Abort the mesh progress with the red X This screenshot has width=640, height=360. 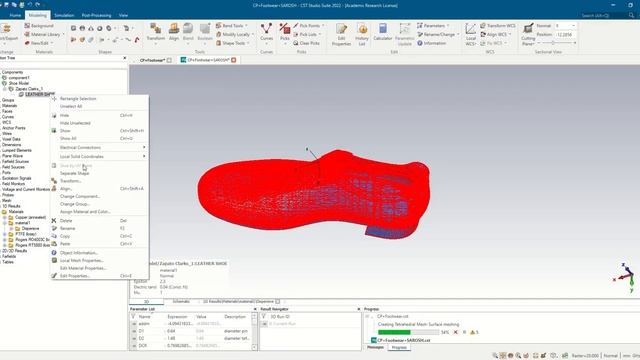coord(456,332)
